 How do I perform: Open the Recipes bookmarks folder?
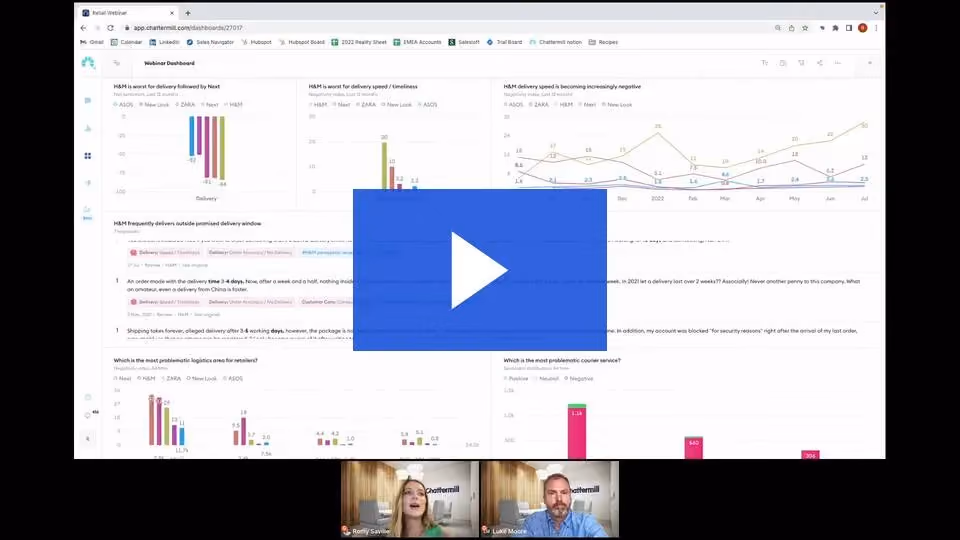(x=603, y=42)
